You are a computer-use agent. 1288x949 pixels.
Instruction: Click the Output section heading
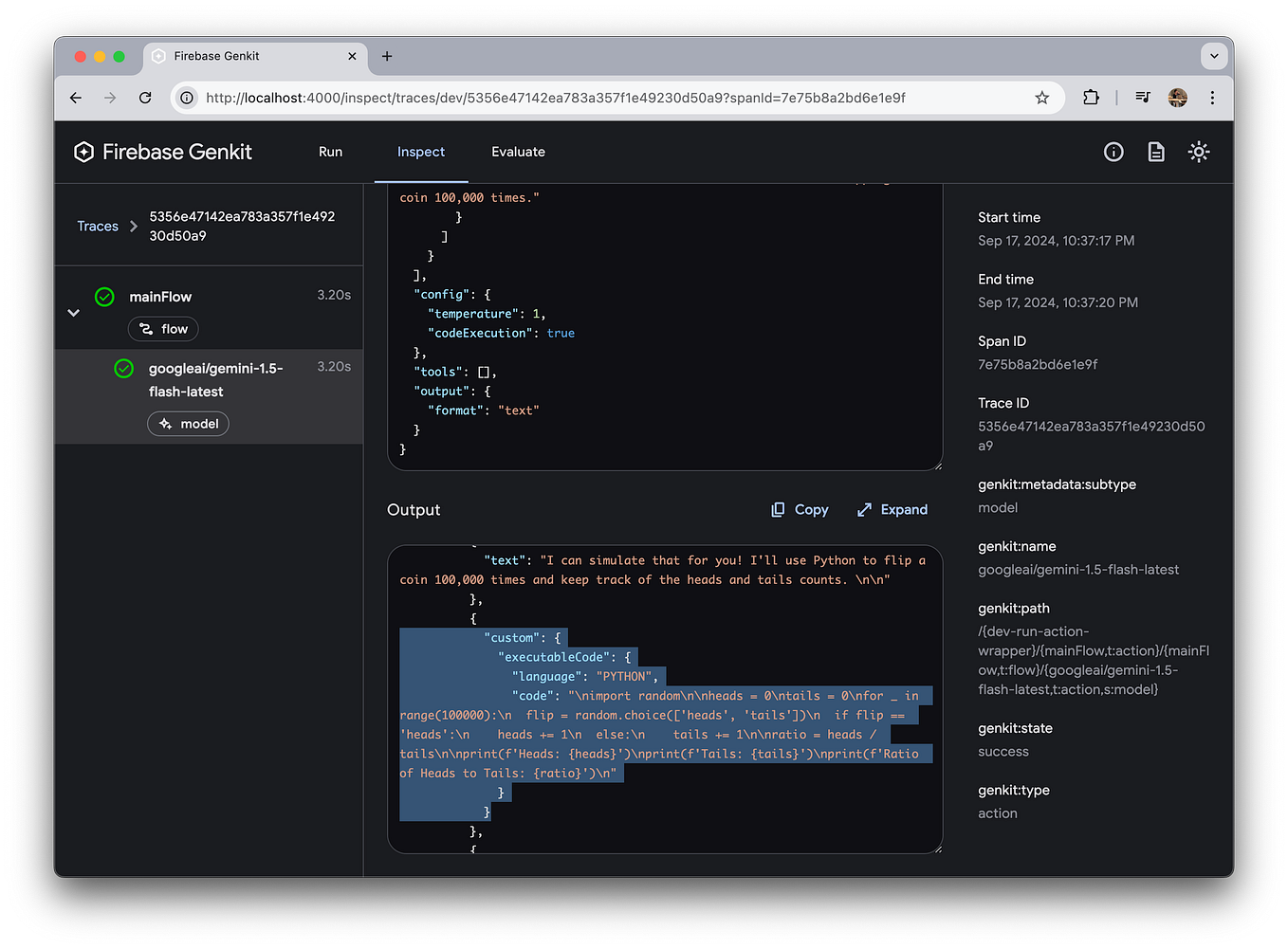click(x=414, y=509)
